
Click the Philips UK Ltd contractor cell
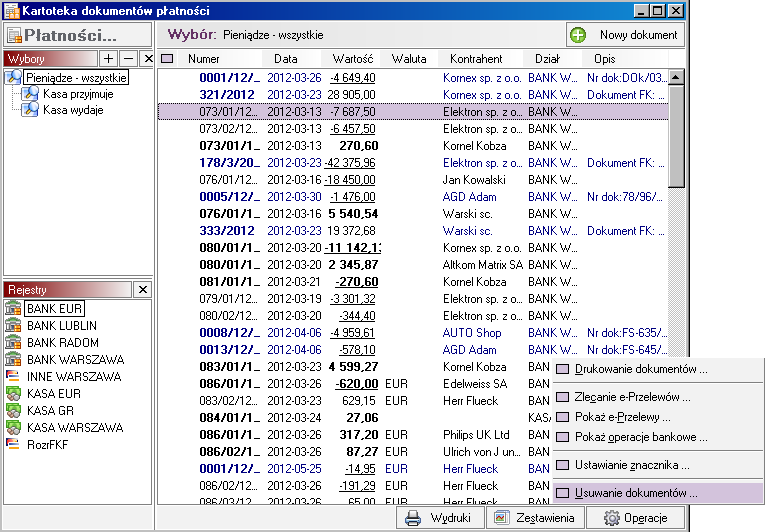476,435
